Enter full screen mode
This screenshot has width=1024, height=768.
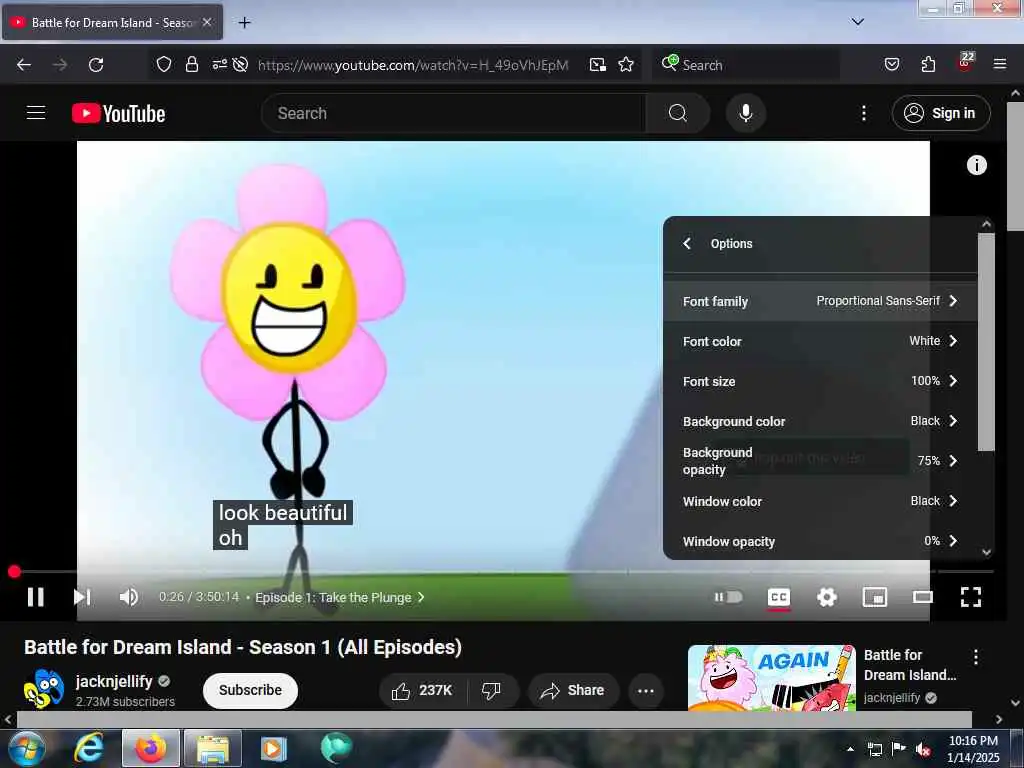click(970, 597)
